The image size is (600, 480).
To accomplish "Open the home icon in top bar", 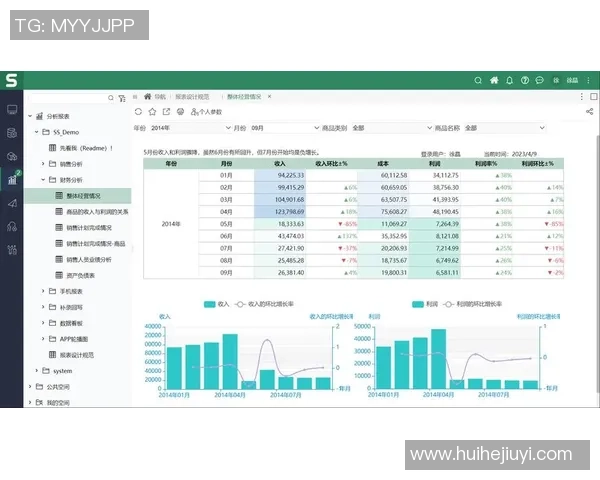I will pos(493,80).
